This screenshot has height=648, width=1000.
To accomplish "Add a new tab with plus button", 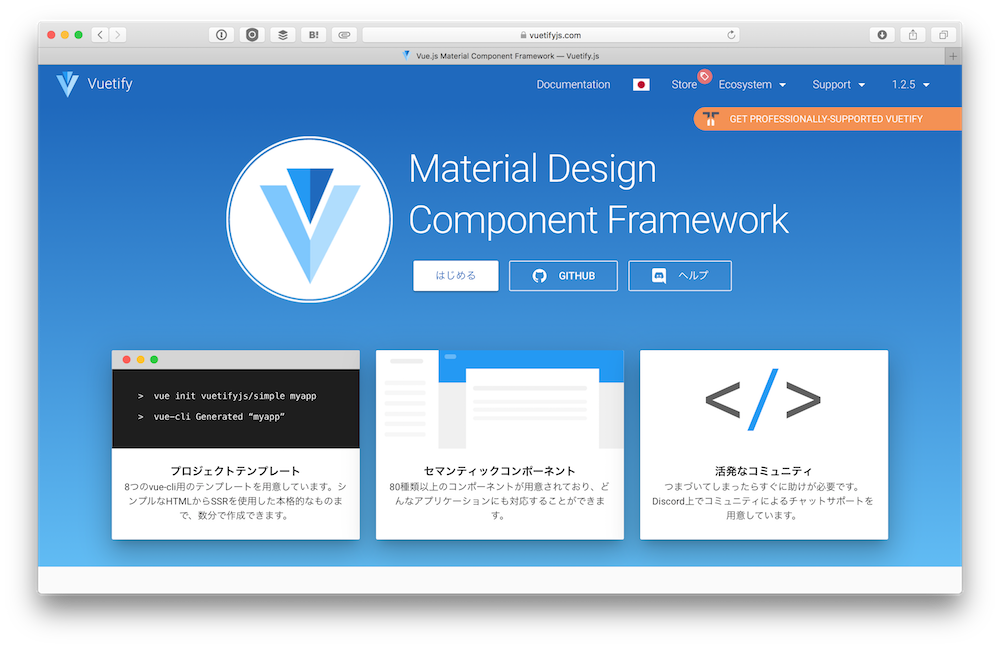I will click(x=953, y=56).
